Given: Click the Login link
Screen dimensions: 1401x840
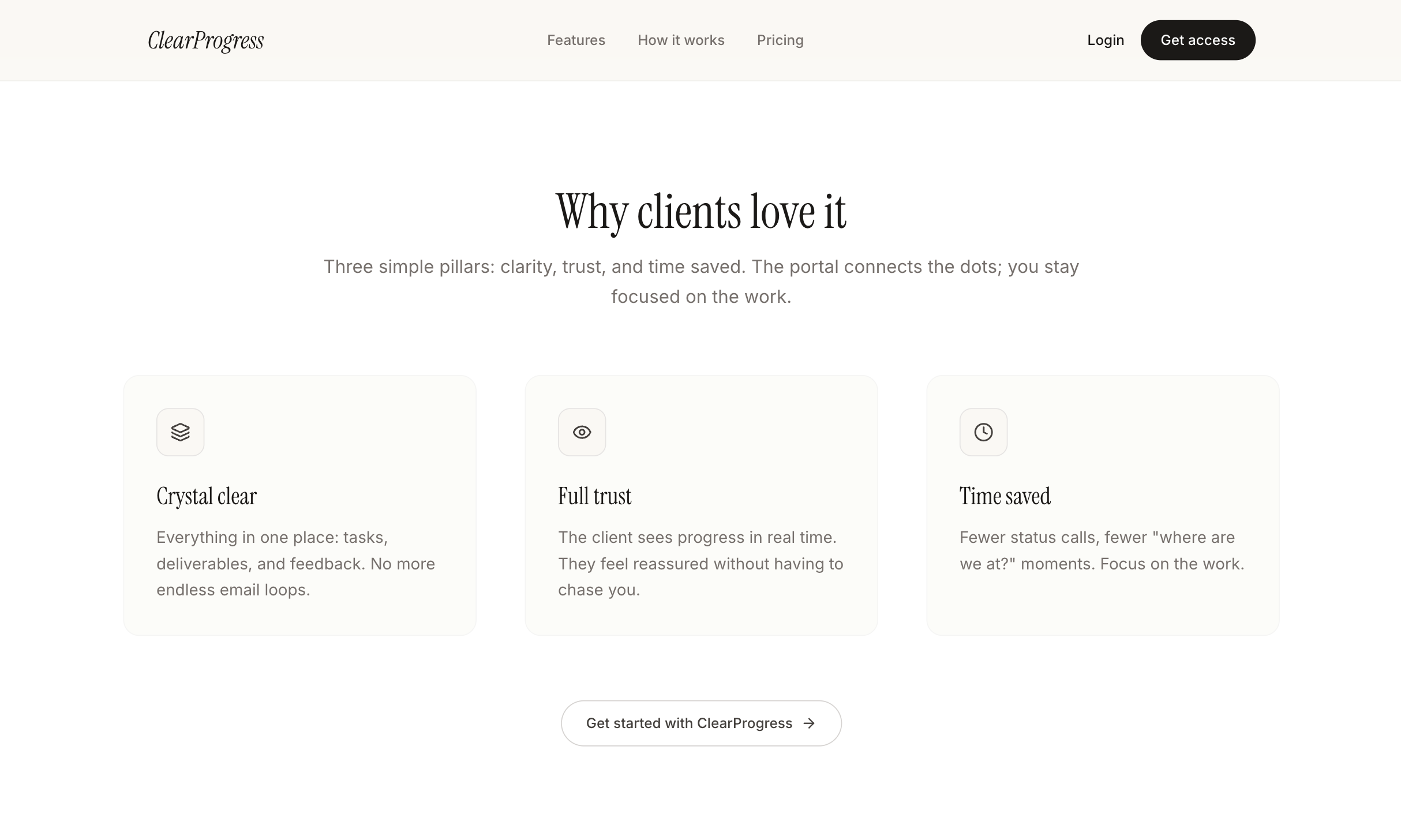Looking at the screenshot, I should [1106, 40].
